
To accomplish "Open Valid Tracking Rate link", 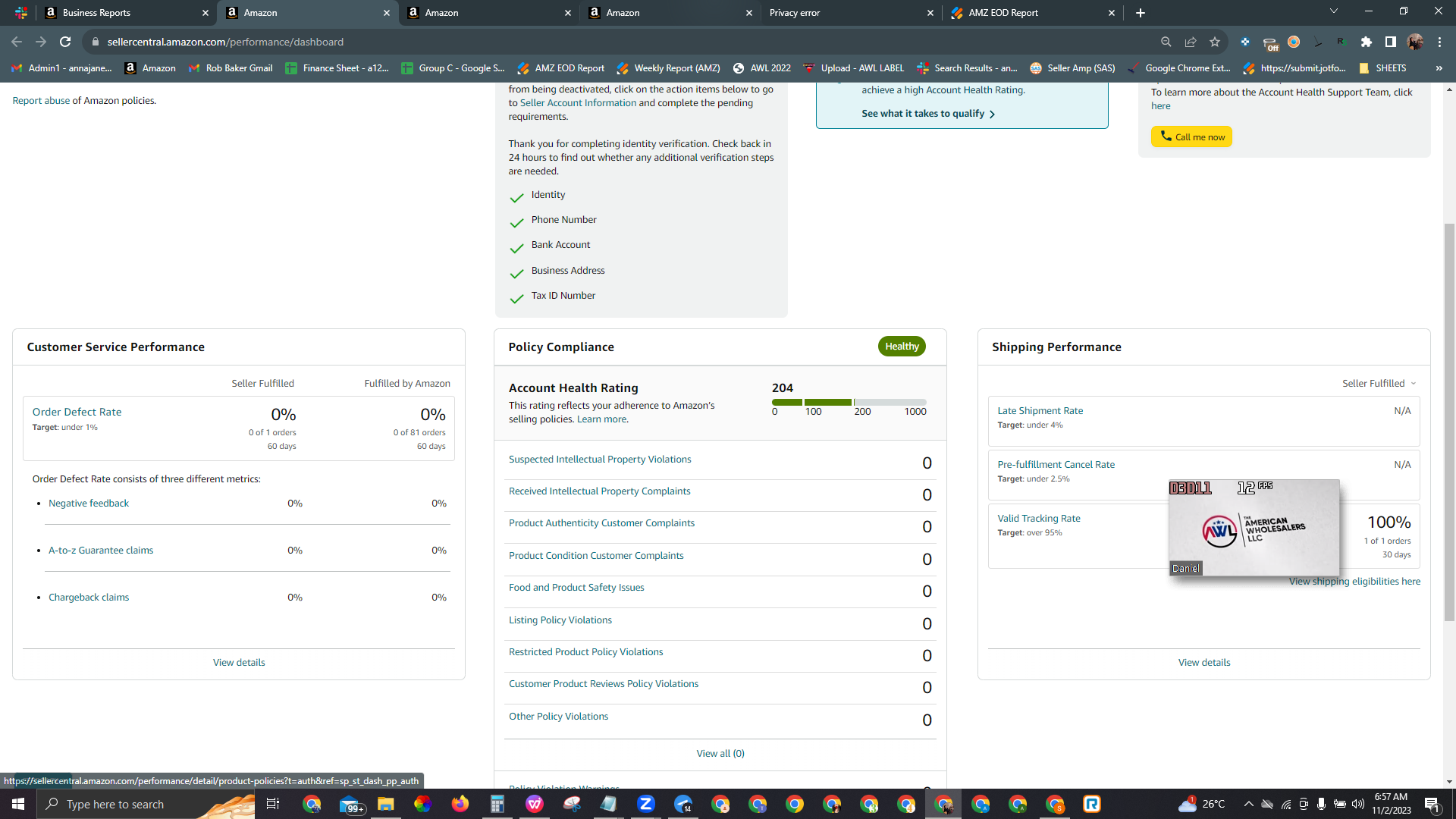I will pyautogui.click(x=1039, y=519).
